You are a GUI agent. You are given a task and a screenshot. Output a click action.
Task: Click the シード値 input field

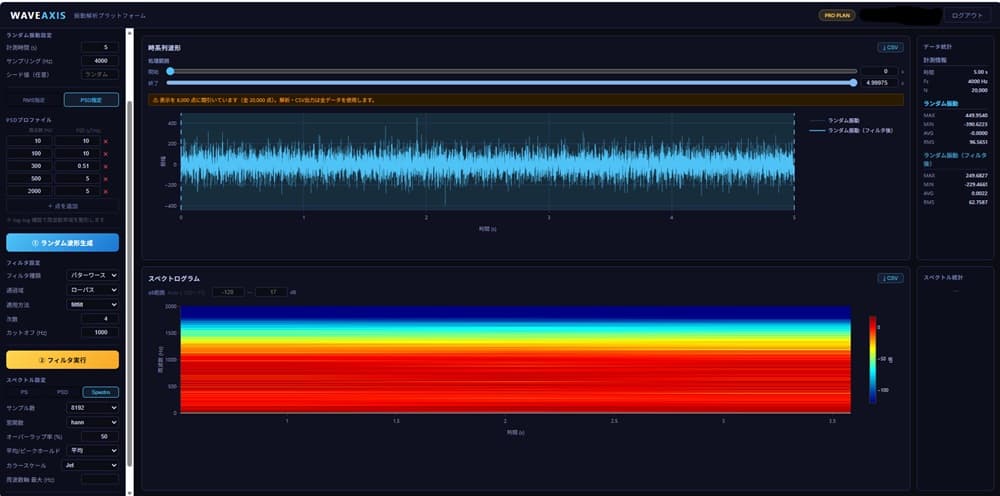pyautogui.click(x=99, y=75)
